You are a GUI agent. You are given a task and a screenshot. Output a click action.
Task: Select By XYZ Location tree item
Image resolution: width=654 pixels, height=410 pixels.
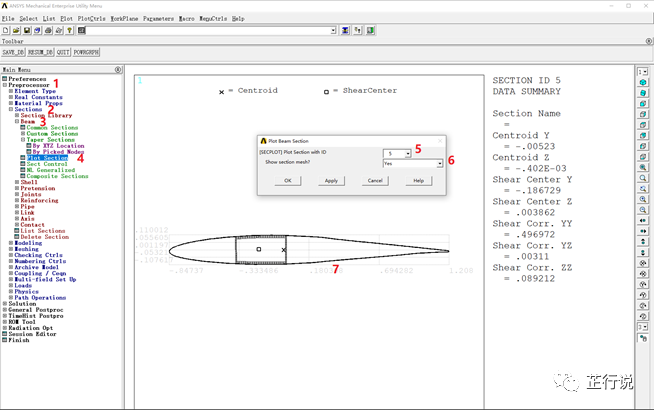coord(58,146)
